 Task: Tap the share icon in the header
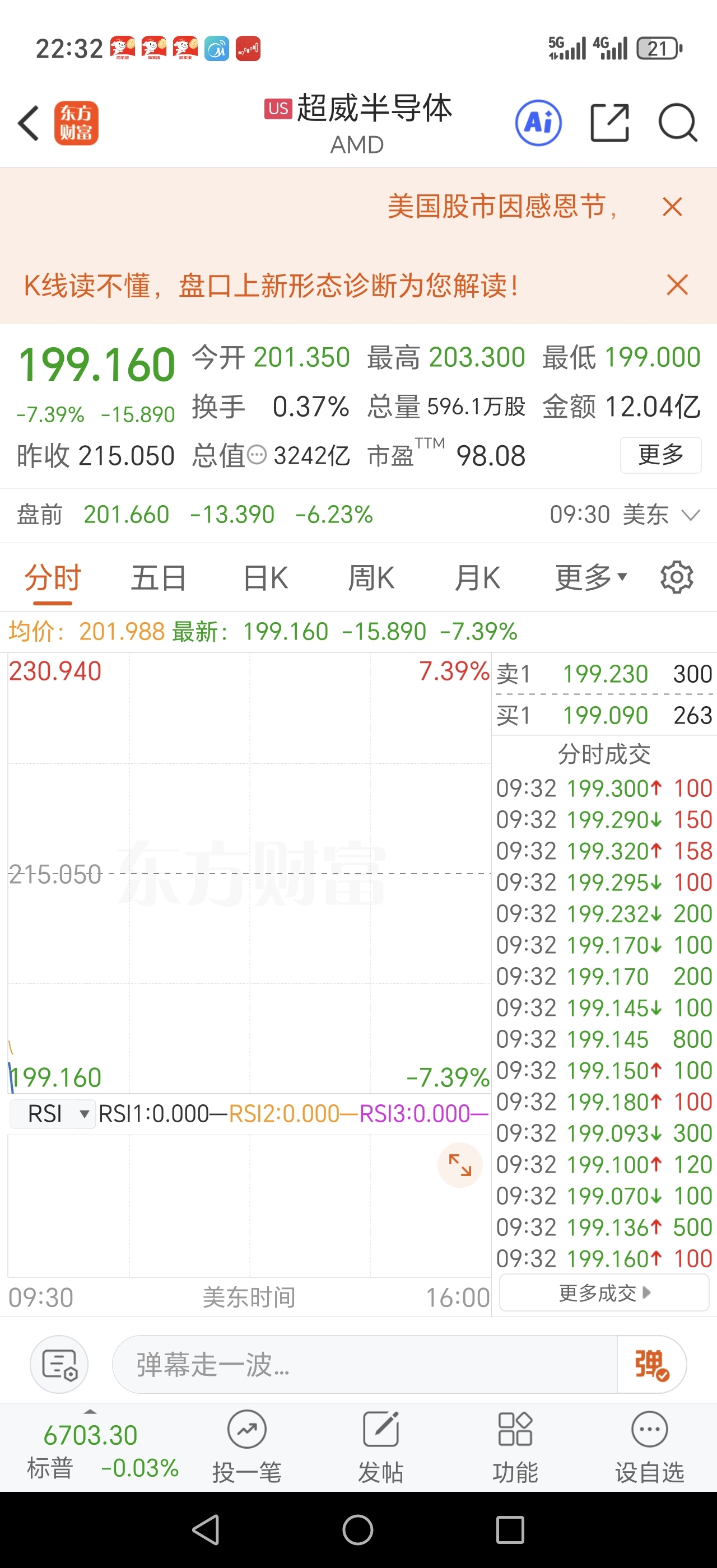point(610,123)
